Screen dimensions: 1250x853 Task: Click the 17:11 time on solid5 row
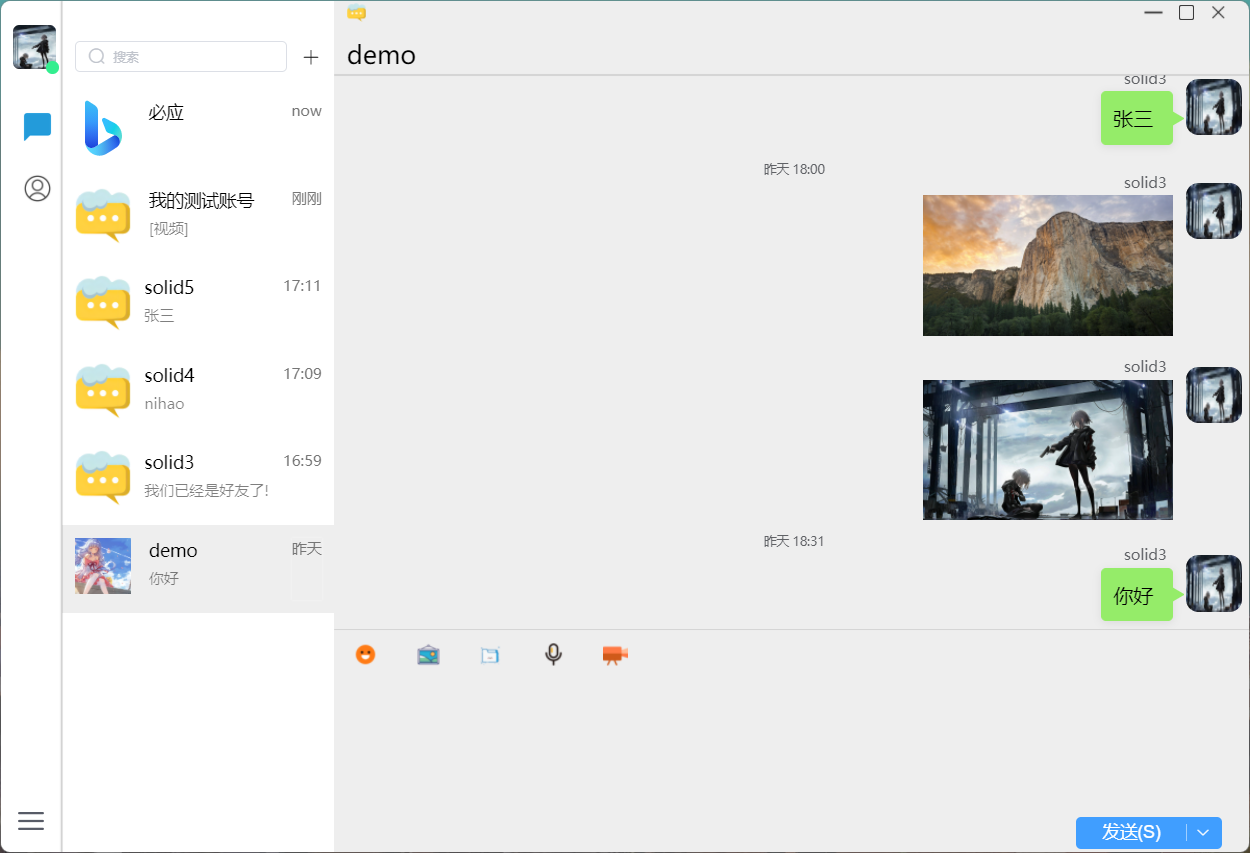[x=302, y=286]
